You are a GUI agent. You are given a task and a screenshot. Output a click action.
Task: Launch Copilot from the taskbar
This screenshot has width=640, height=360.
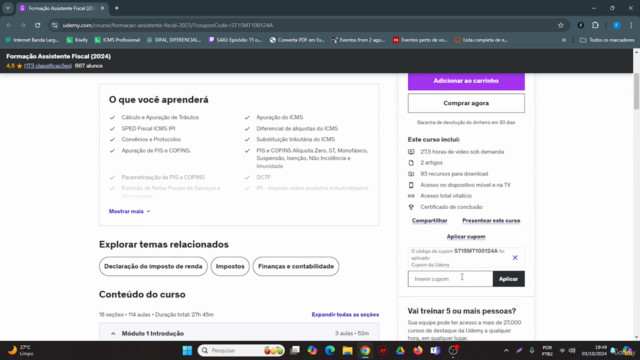click(x=312, y=350)
